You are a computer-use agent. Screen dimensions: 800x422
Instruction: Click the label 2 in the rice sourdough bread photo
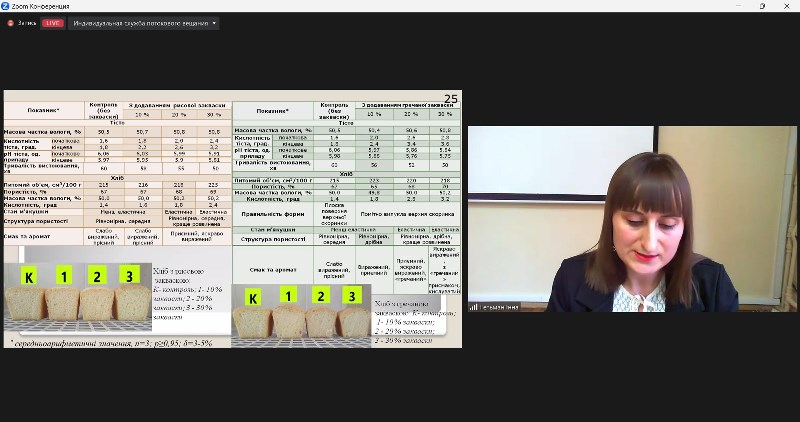point(96,276)
